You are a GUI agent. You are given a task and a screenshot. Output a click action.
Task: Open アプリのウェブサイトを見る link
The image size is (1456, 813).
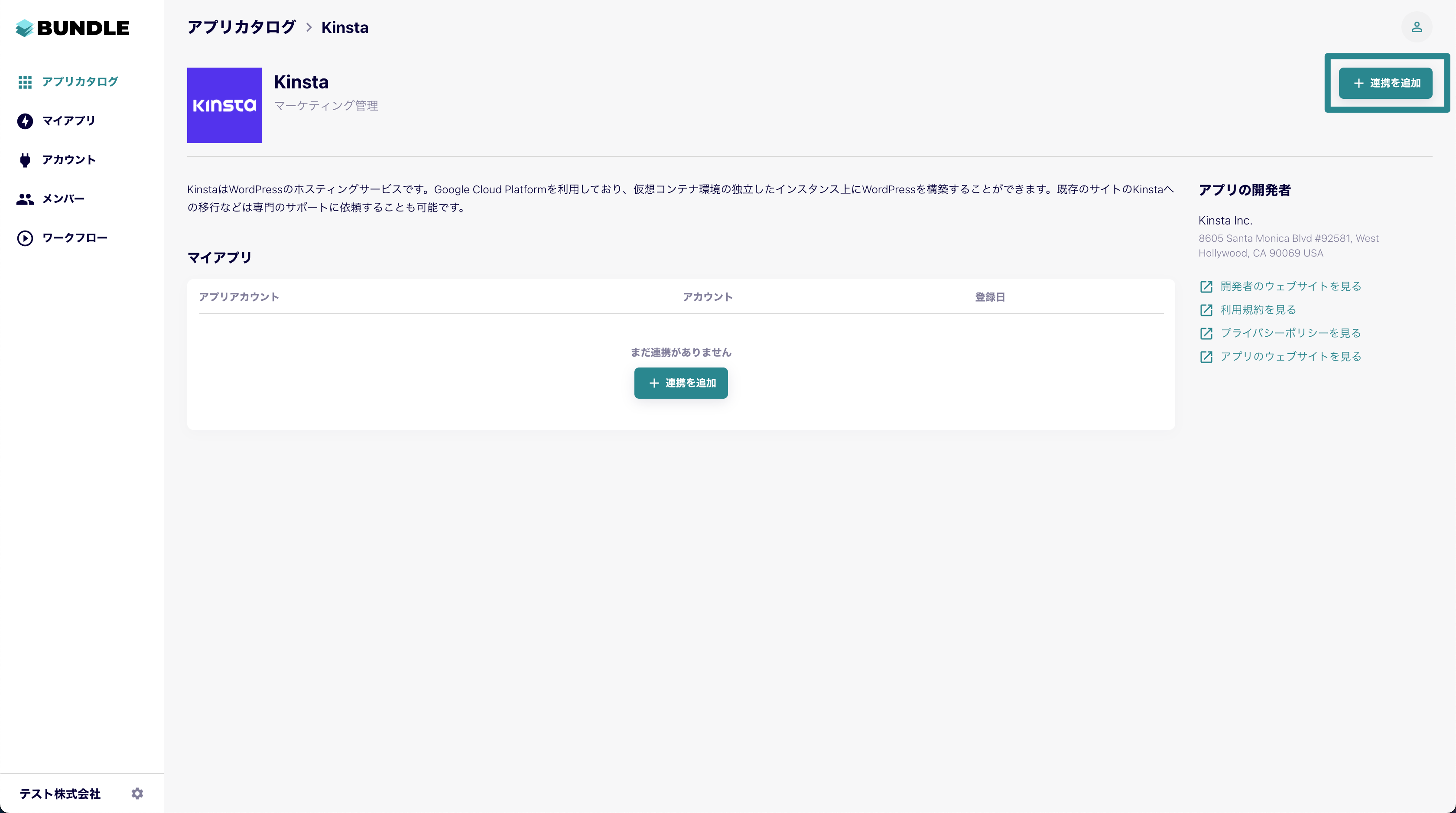click(1290, 356)
